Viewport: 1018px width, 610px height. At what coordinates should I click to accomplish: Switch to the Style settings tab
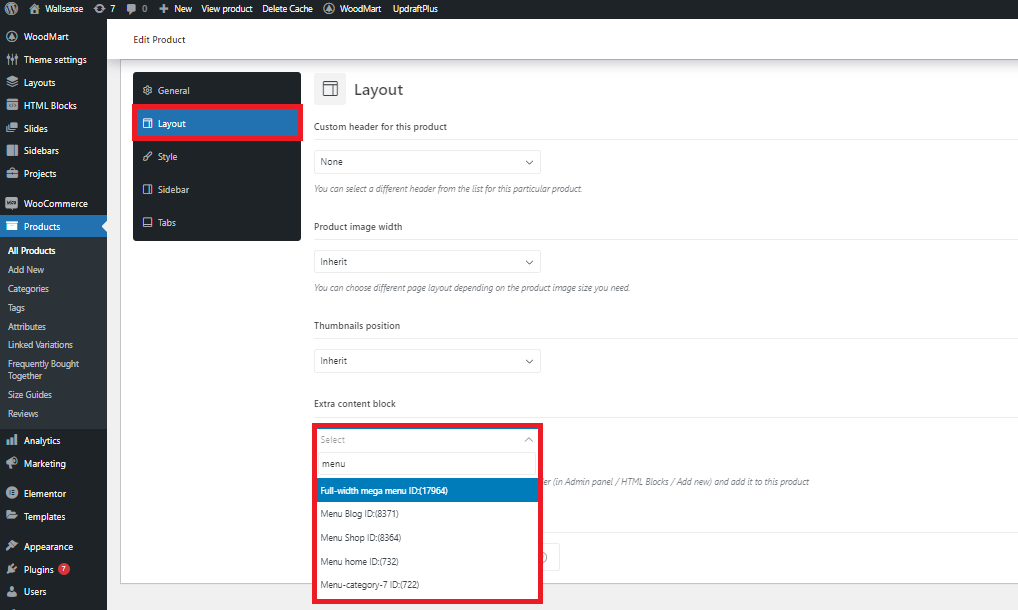point(217,156)
